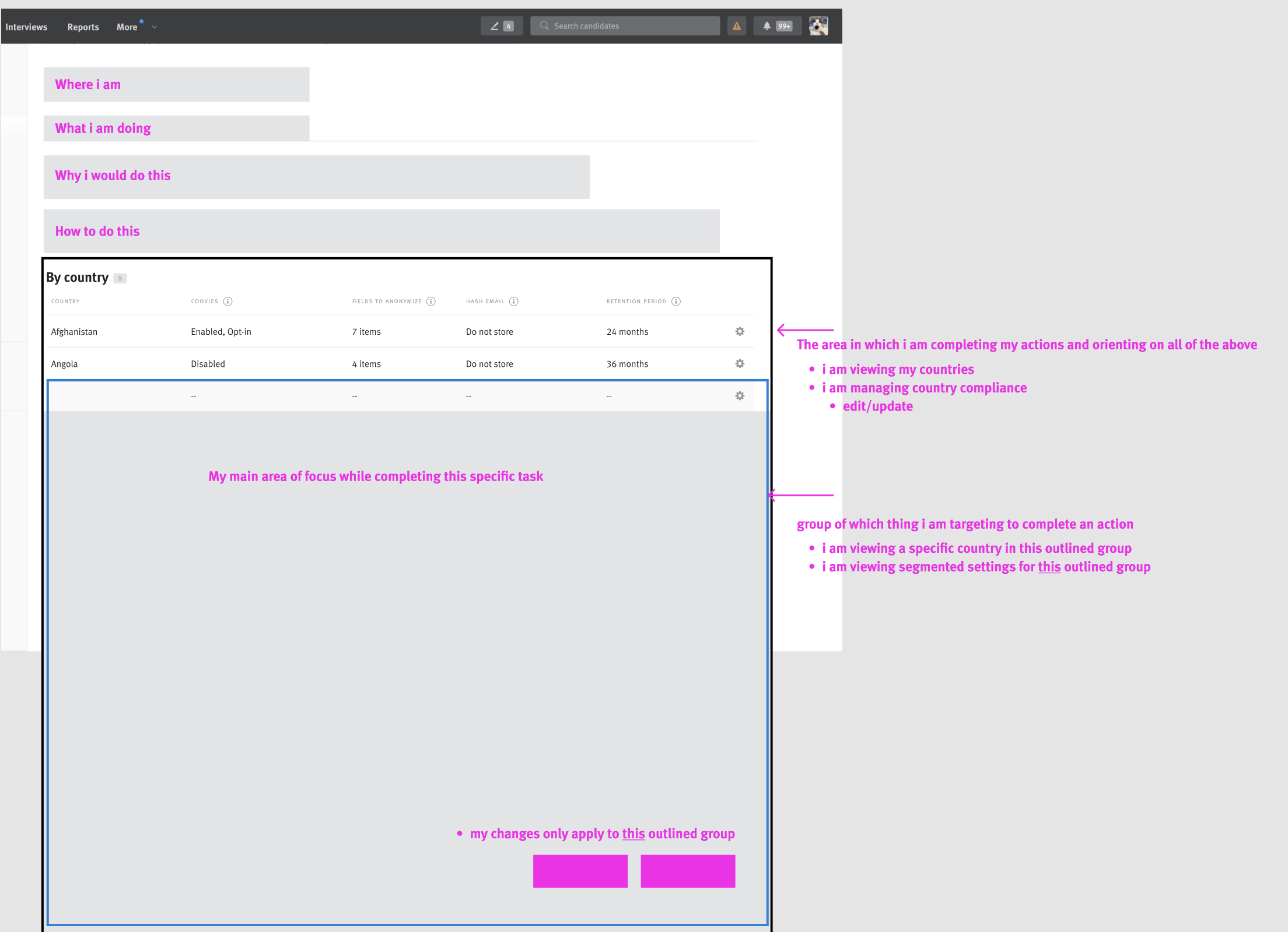Click the Retention Period info icon
The width and height of the screenshot is (1288, 932).
[676, 302]
